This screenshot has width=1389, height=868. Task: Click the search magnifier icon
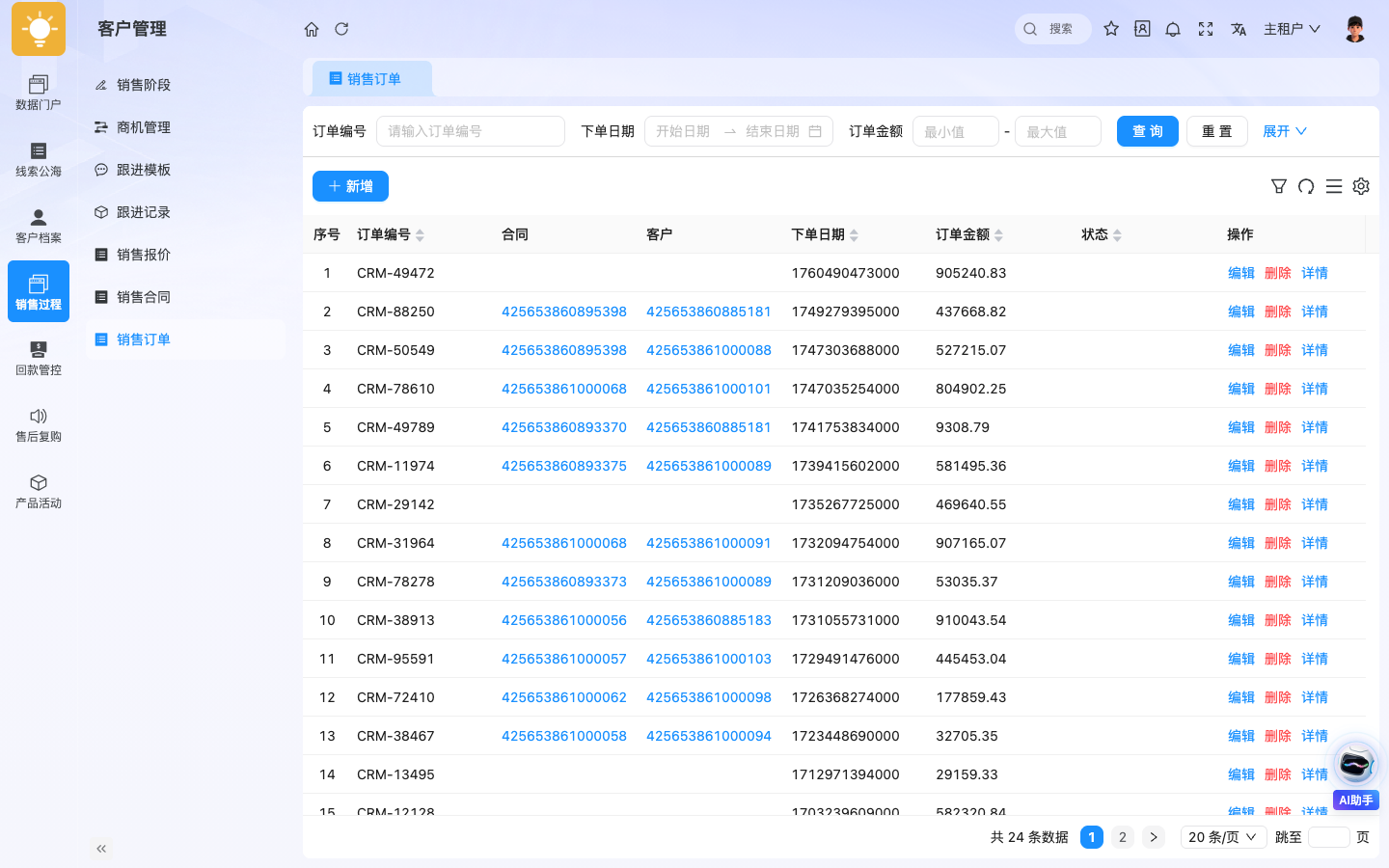pyautogui.click(x=1030, y=29)
